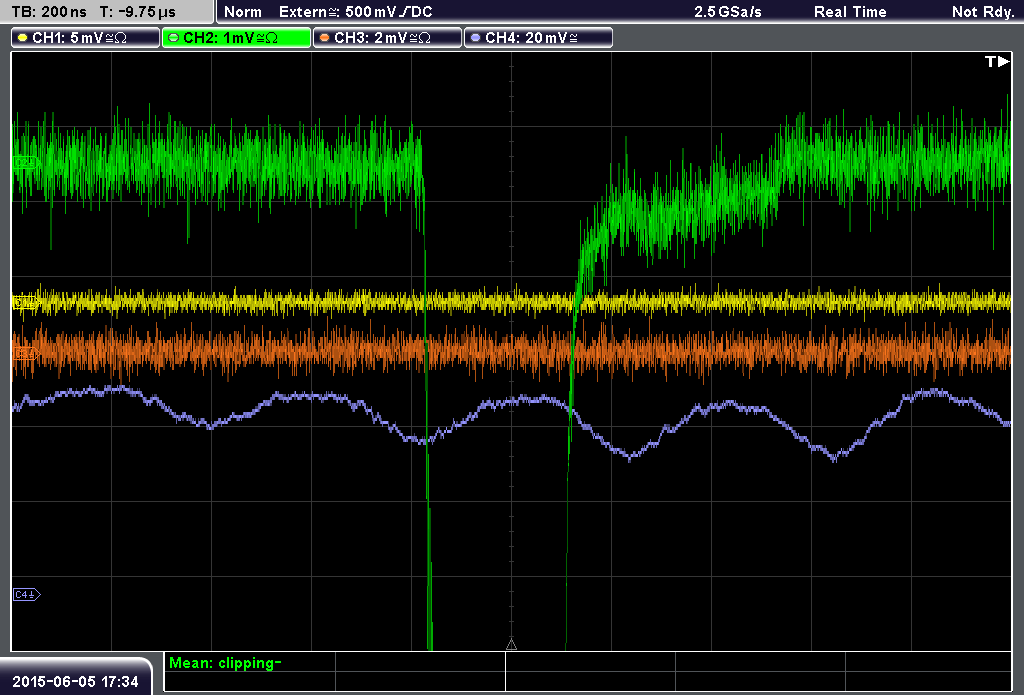Click the Real Time acquisition label
Screen dimensions: 1024x695
850,12
